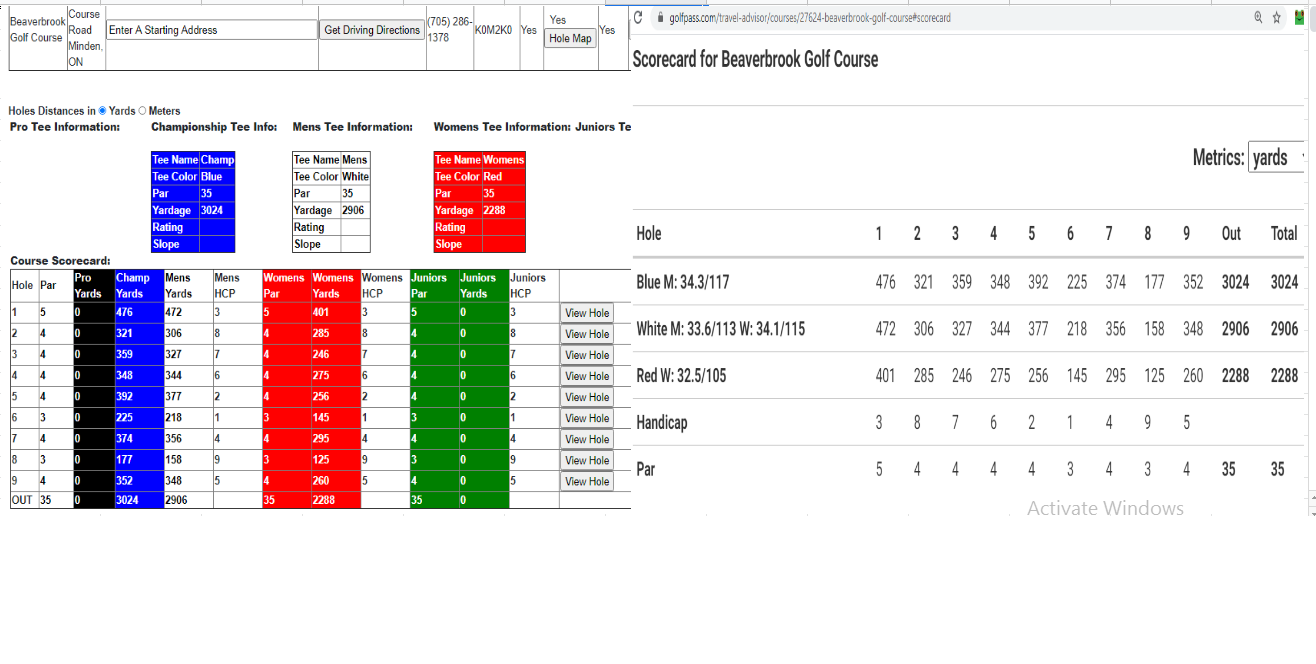
Task: Open the zoom magnifier icon in address bar
Action: 1258,18
